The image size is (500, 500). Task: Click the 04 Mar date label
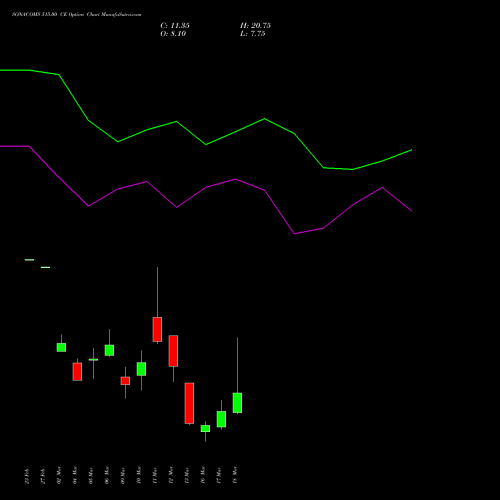[75, 475]
